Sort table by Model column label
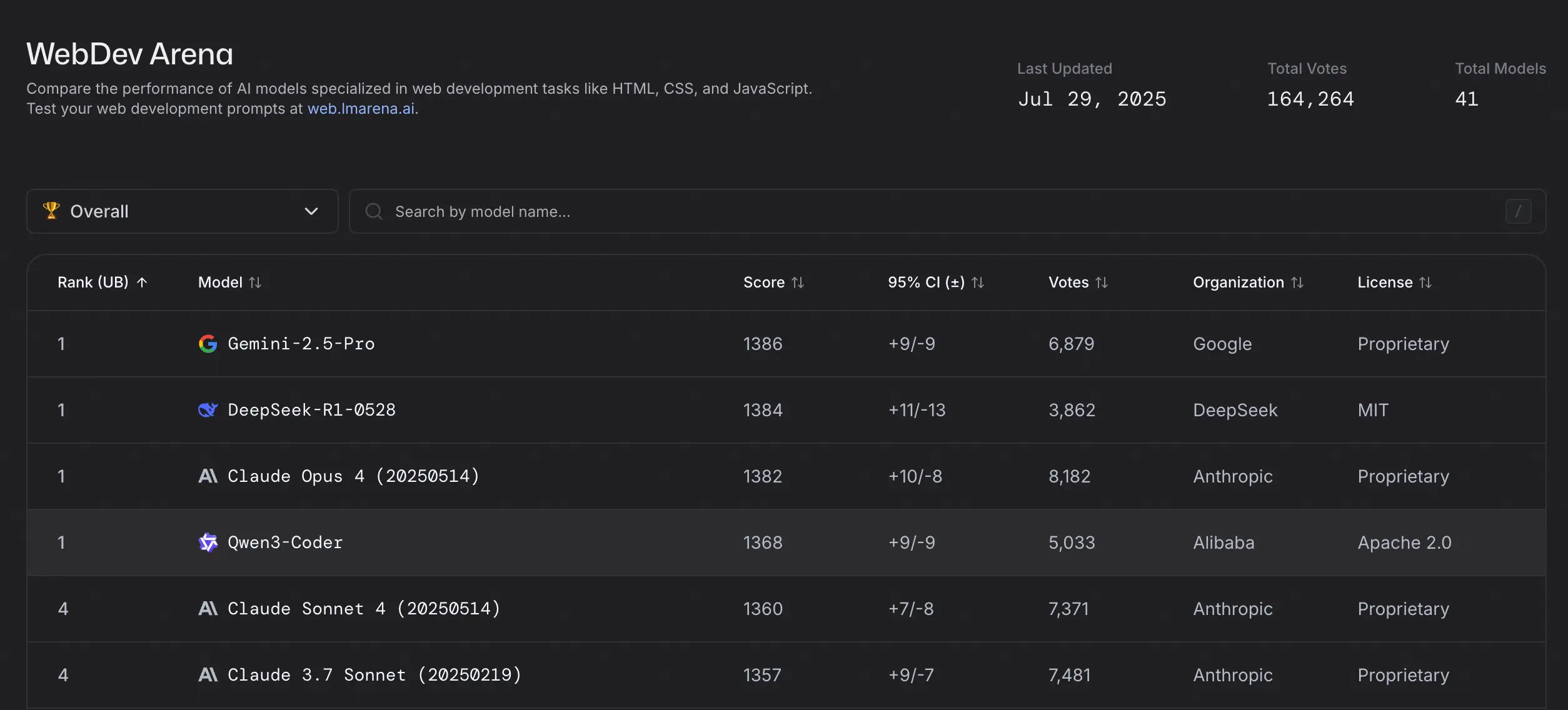This screenshot has width=1568, height=710. (x=220, y=282)
